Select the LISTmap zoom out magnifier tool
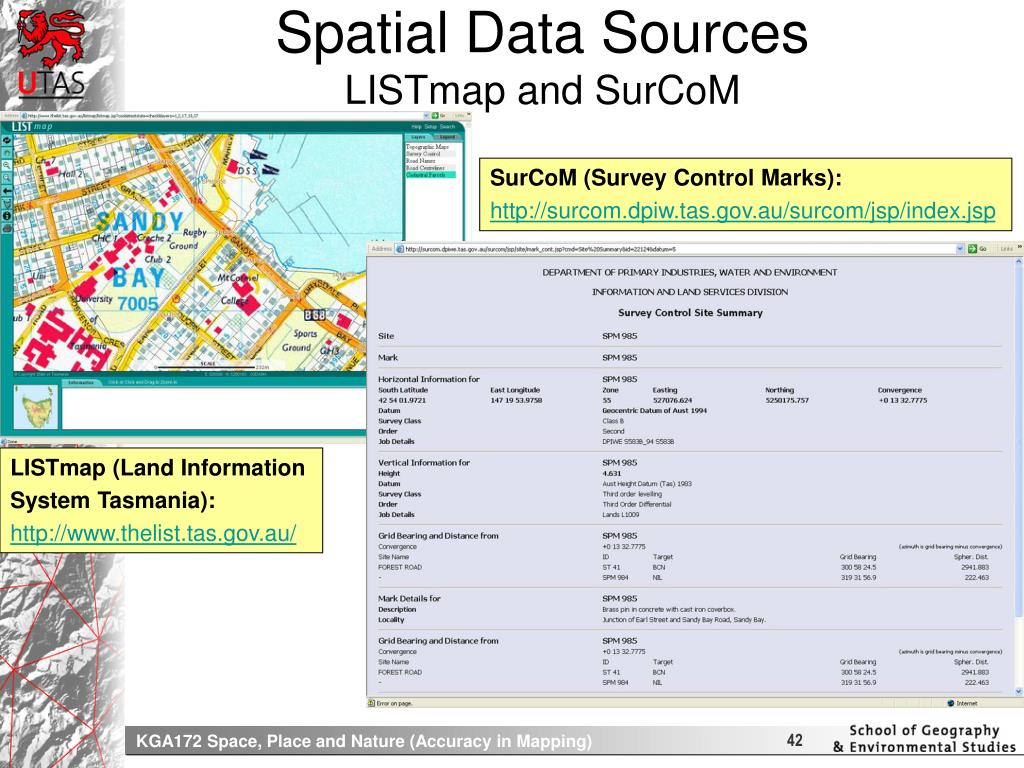 pyautogui.click(x=7, y=178)
